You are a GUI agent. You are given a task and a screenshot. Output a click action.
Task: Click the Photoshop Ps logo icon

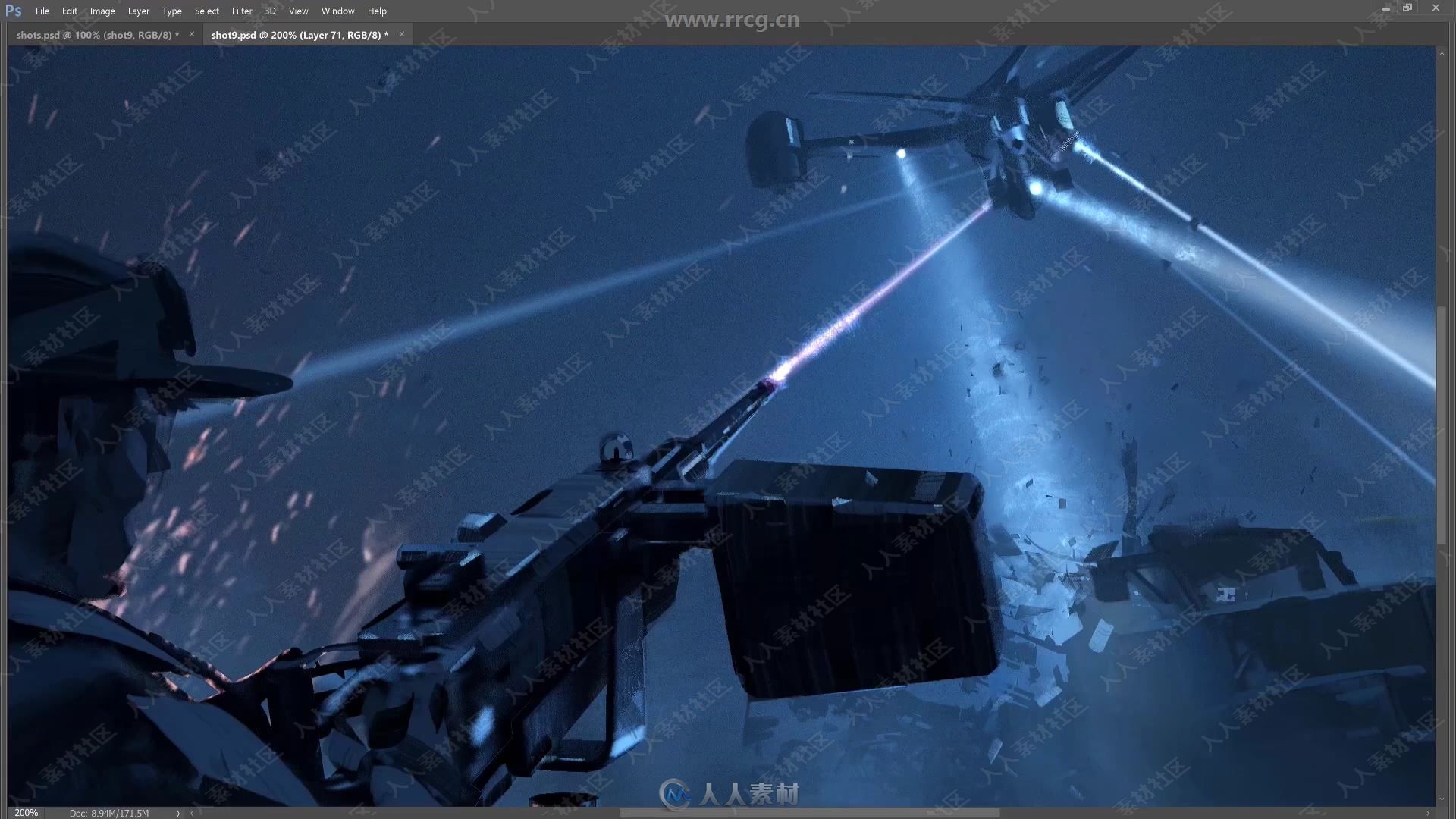click(14, 11)
